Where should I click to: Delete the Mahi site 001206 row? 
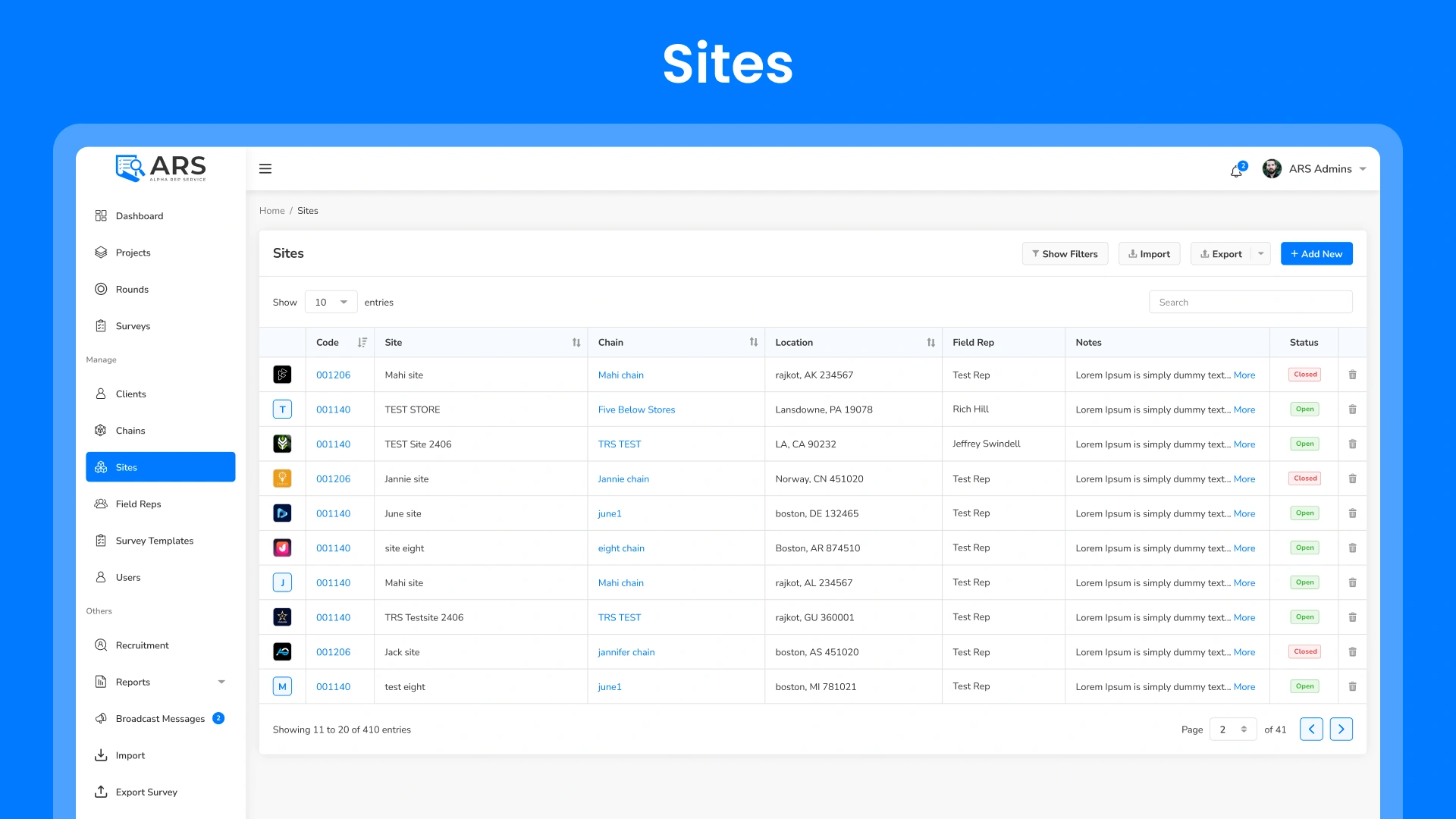point(1352,375)
